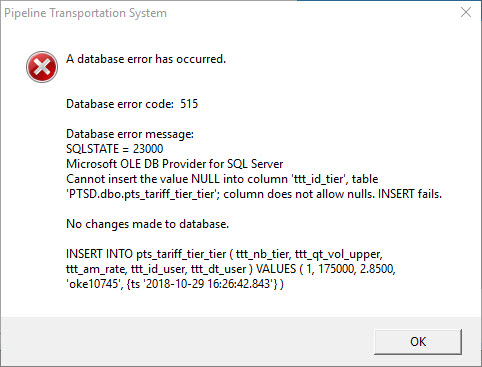Click the 'Database error message:' label
This screenshot has width=482, height=367.
130,134
